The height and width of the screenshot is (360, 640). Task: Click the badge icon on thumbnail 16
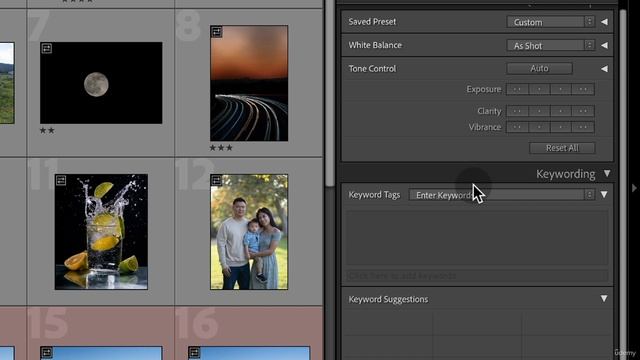click(194, 352)
